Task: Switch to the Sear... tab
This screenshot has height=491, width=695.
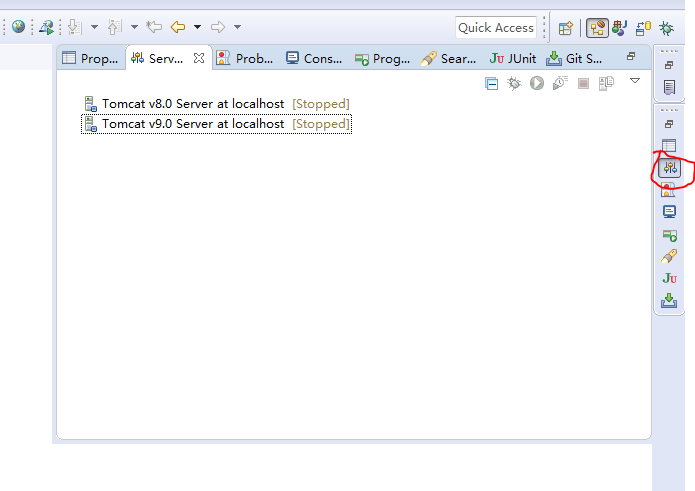Action: [449, 58]
